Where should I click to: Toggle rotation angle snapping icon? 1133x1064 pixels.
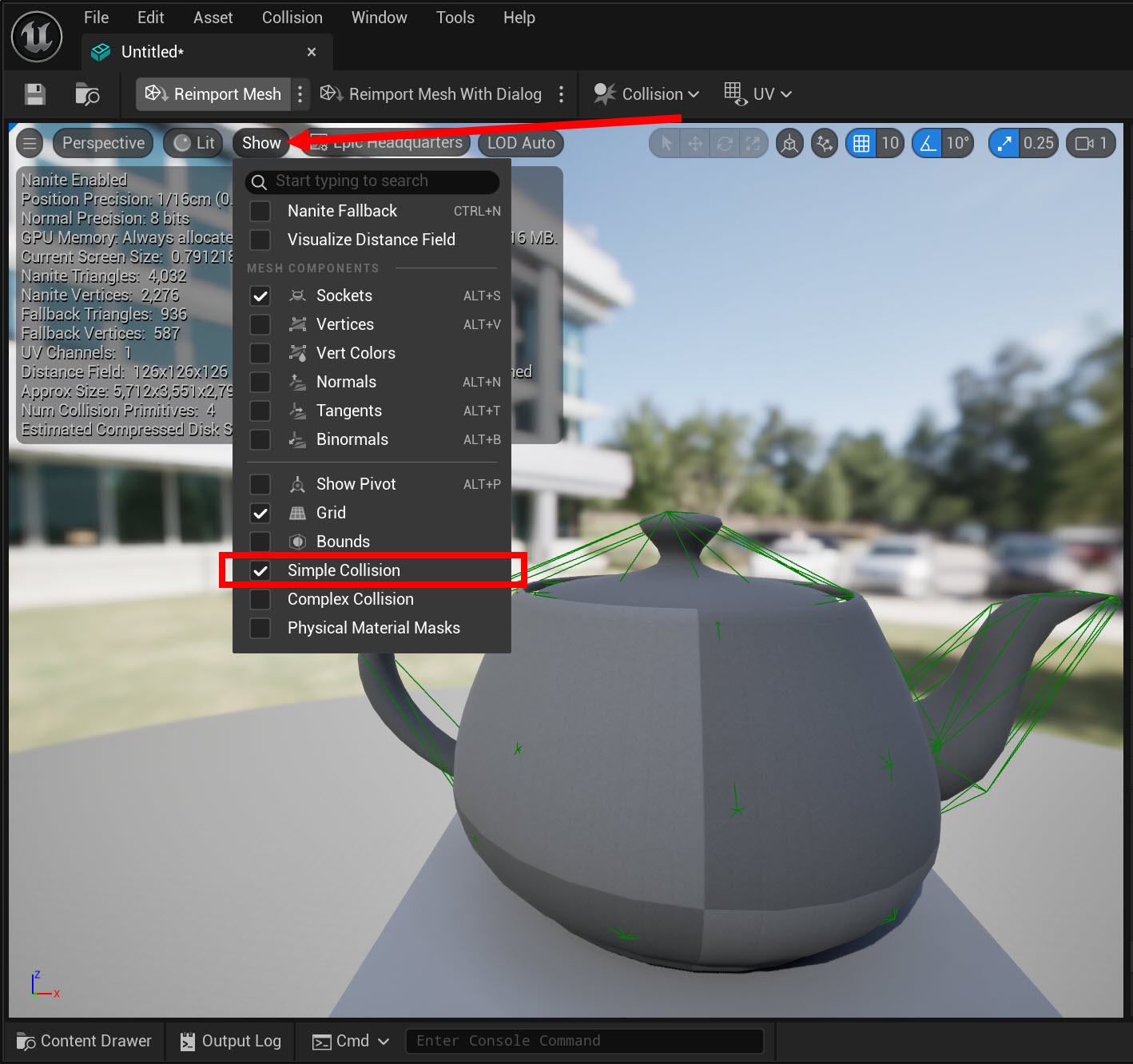[x=927, y=143]
